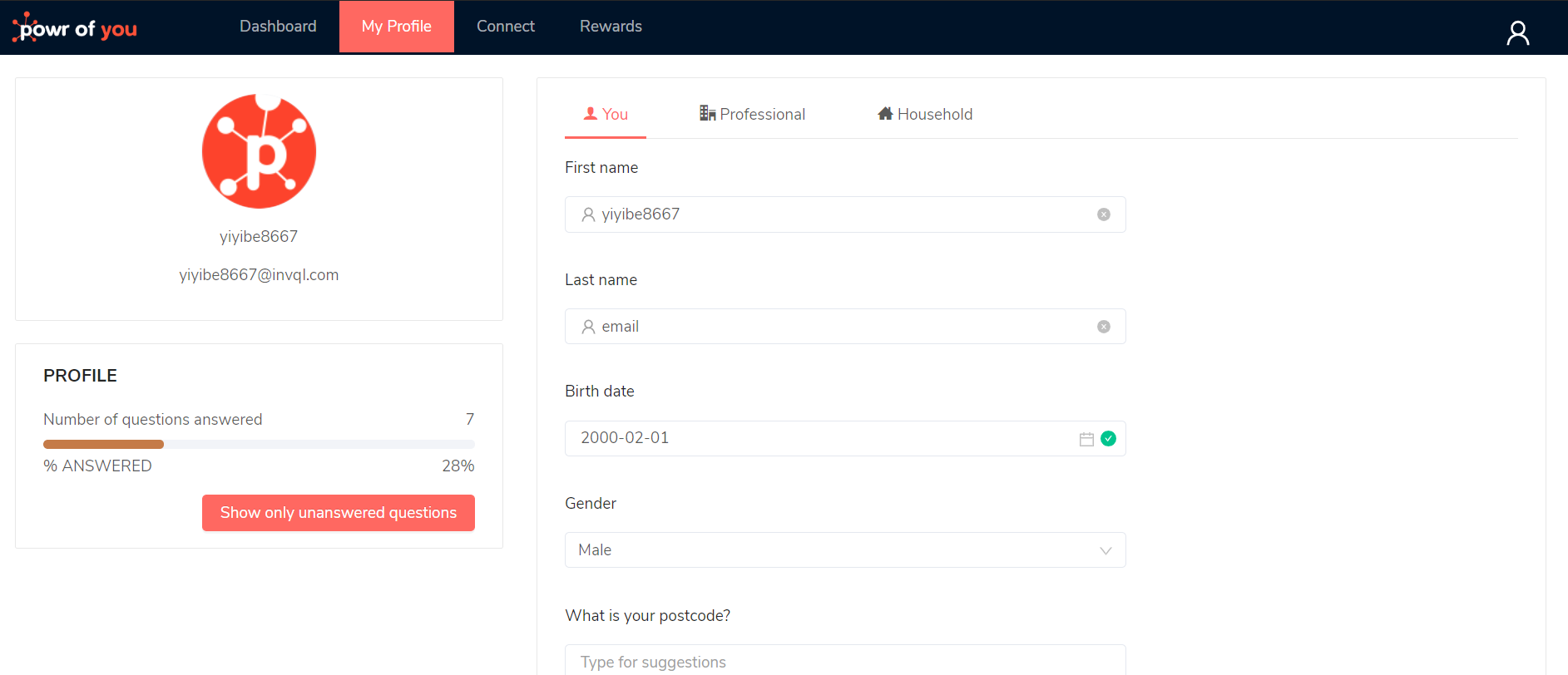Click the round profile avatar image
Screen dimensions: 1568x675
[259, 150]
